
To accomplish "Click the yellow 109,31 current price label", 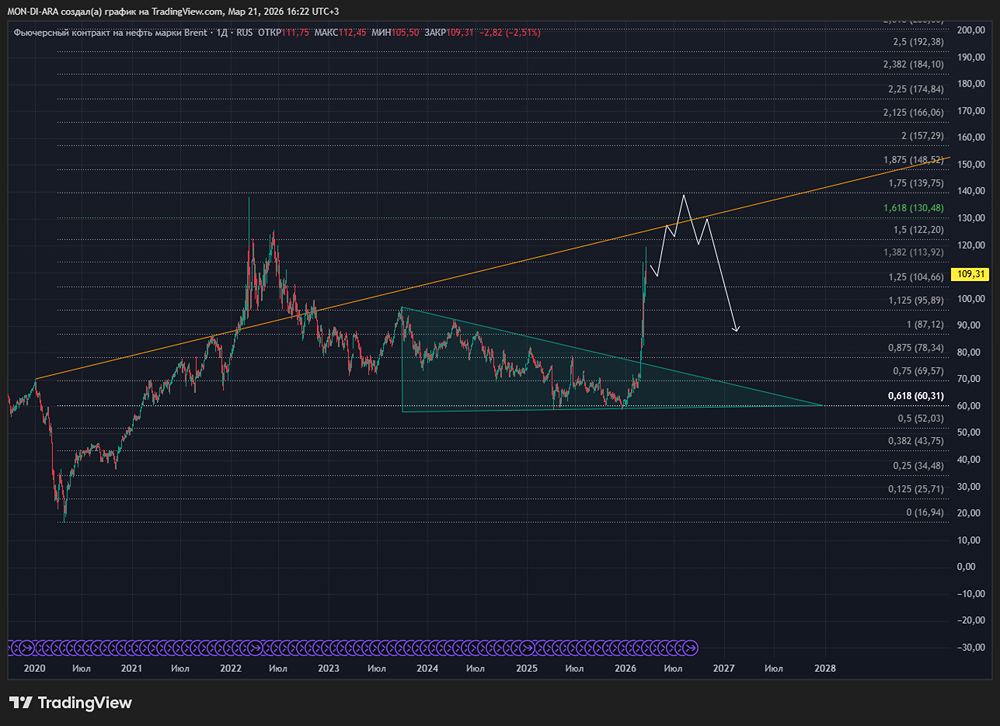I will tap(969, 274).
